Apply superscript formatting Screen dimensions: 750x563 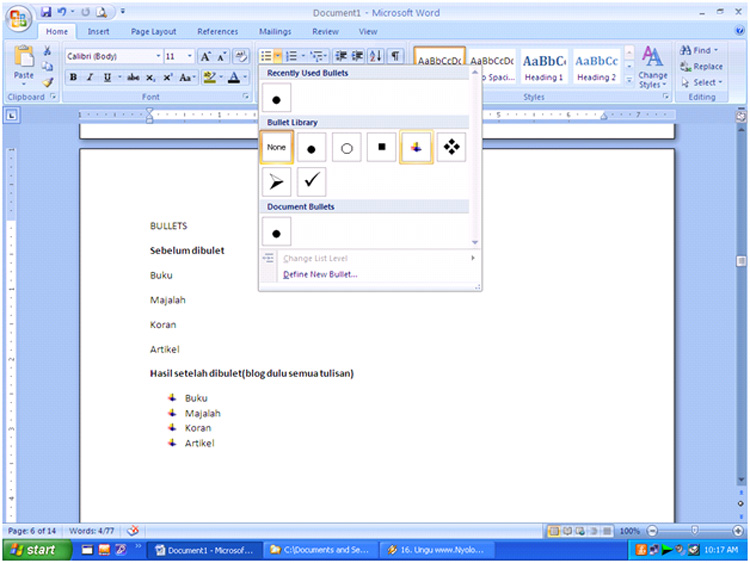167,77
